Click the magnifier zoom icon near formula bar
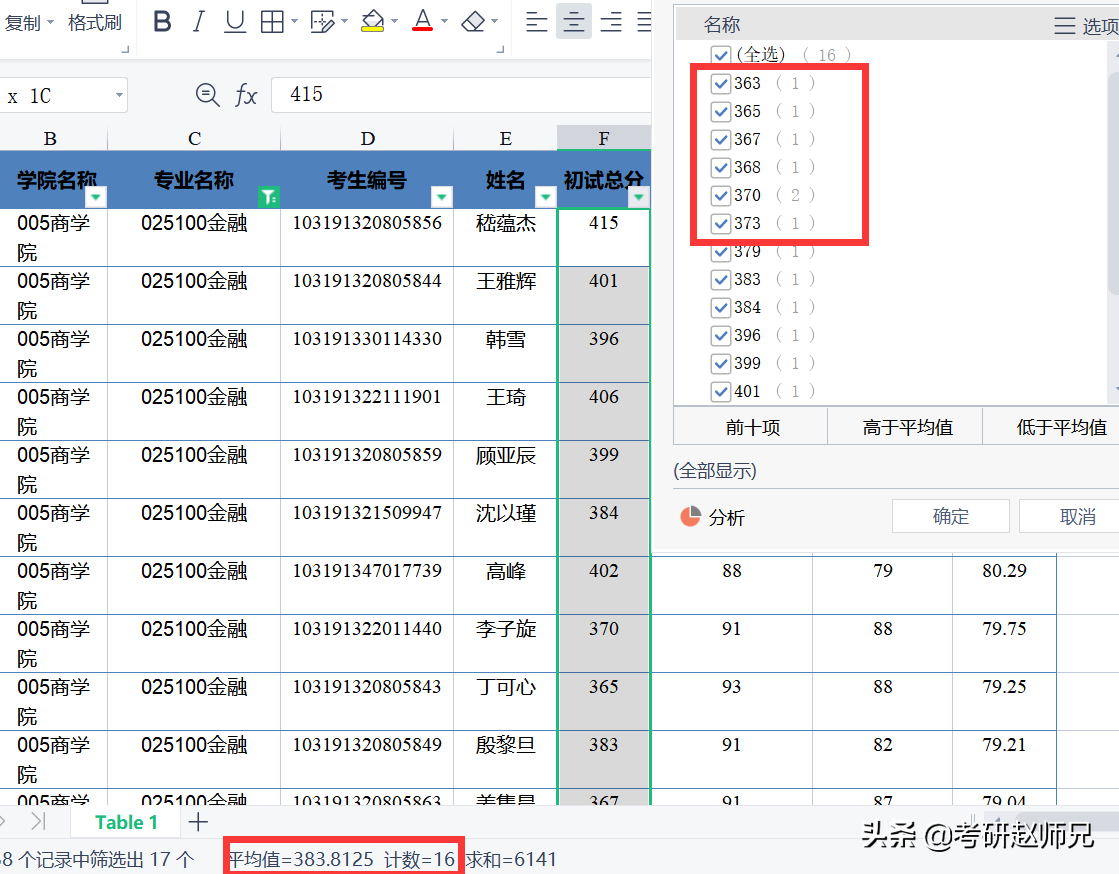 click(207, 96)
